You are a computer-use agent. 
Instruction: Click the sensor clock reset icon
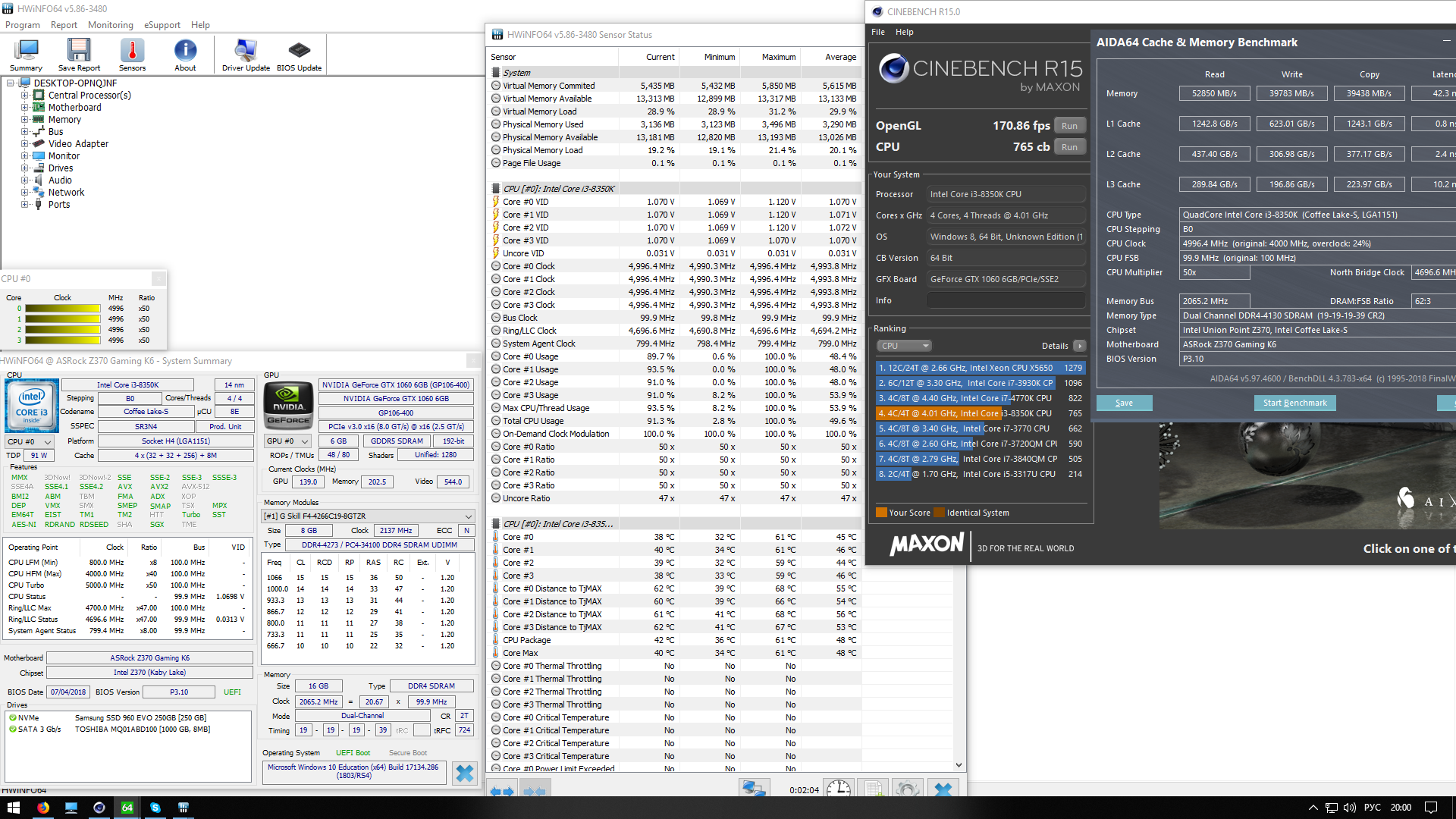(838, 789)
